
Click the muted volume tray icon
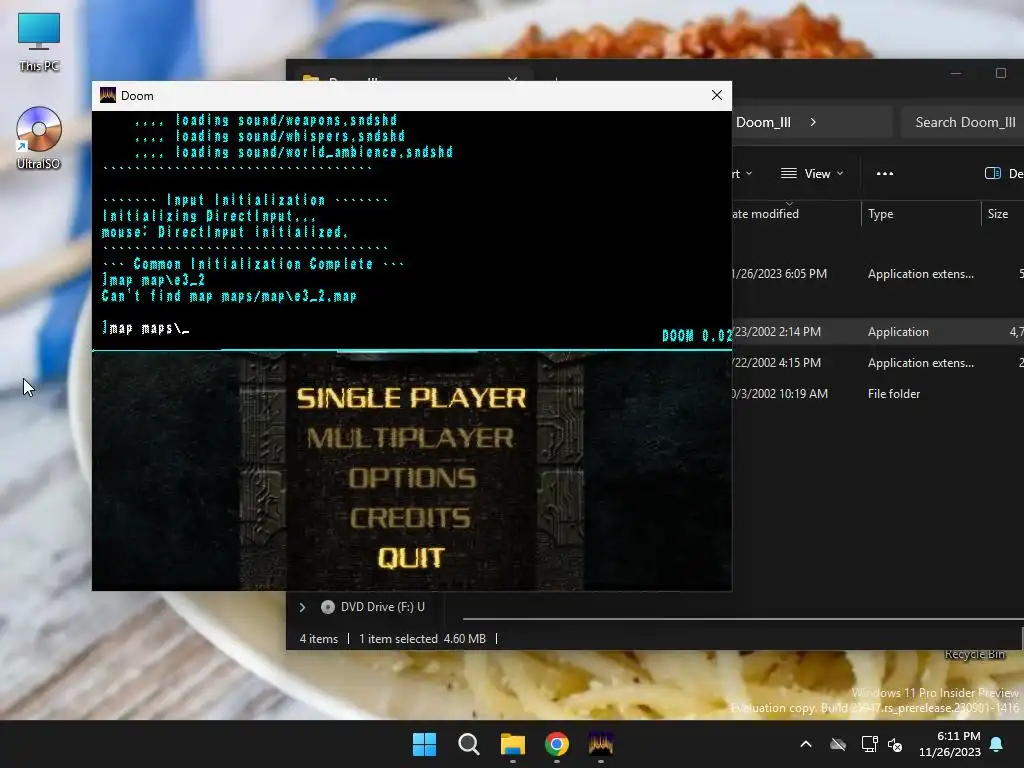click(895, 744)
